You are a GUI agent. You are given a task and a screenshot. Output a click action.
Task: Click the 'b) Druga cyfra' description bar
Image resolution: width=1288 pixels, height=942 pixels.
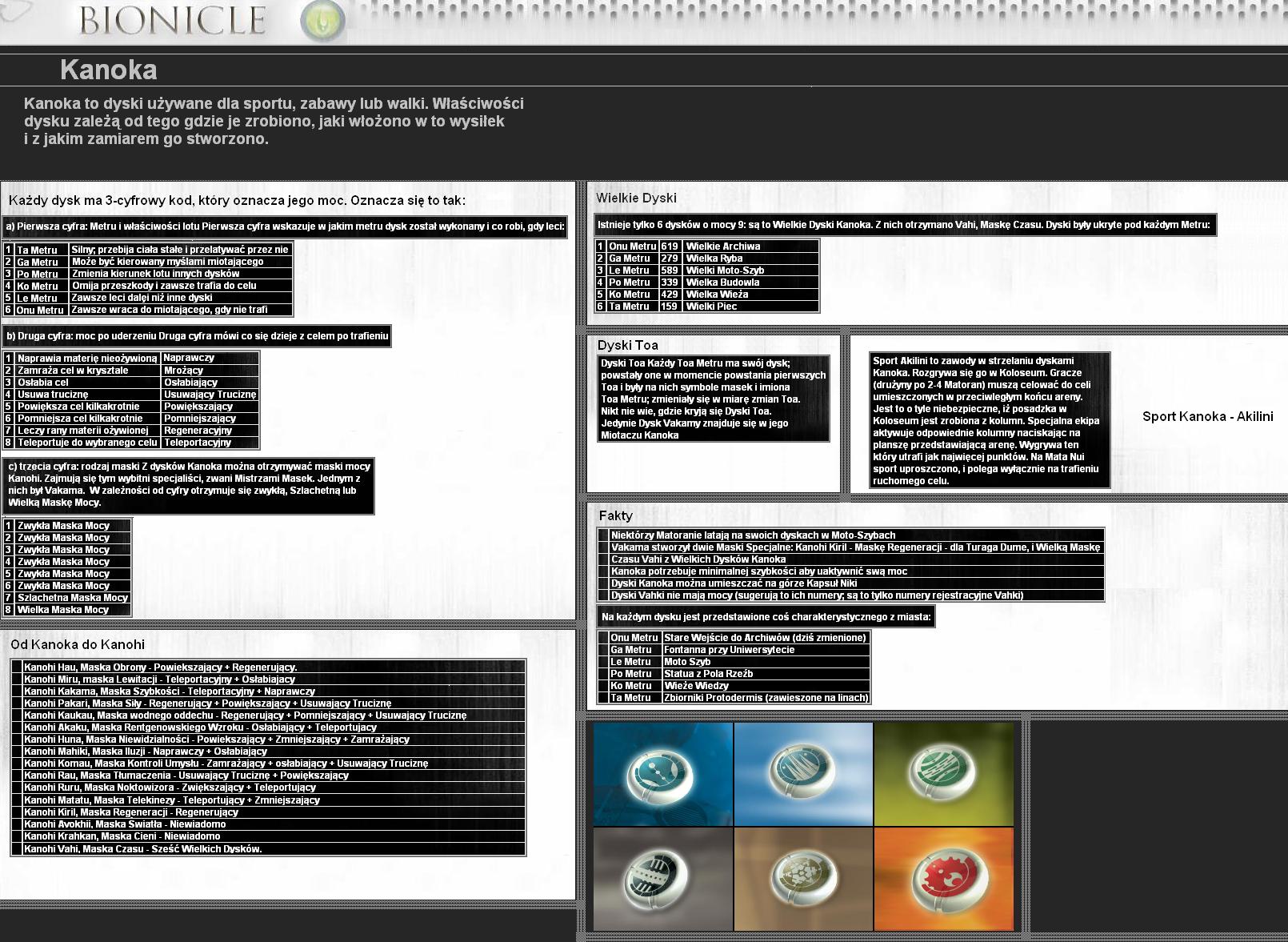[197, 336]
